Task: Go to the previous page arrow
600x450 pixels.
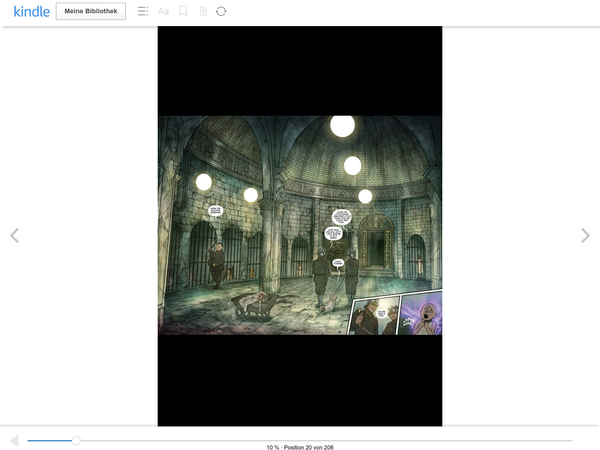Action: click(15, 235)
